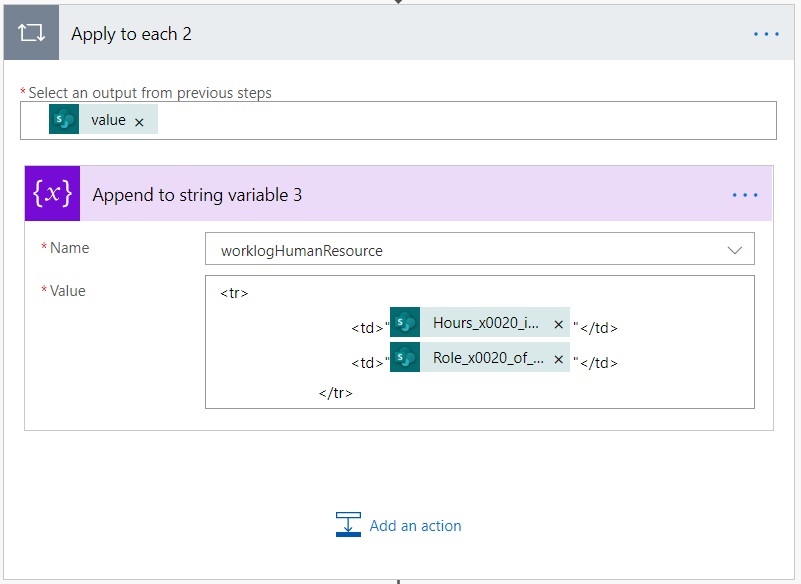
Task: Open the Append to string variable 3 menu
Action: point(745,194)
